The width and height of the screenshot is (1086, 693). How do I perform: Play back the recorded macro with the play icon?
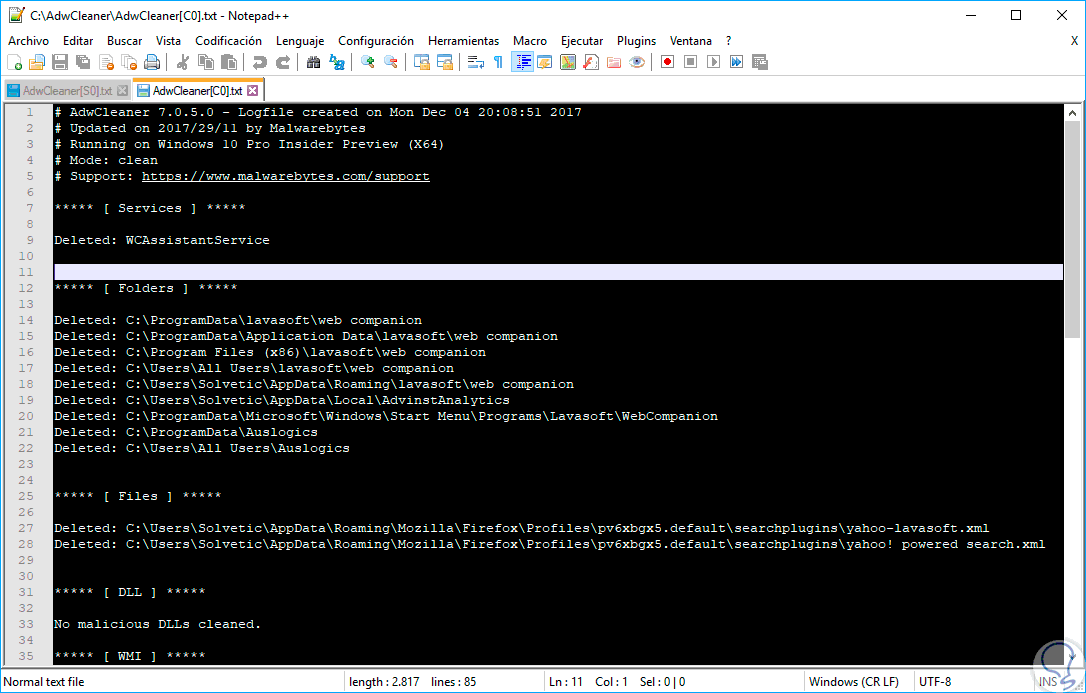[x=713, y=62]
